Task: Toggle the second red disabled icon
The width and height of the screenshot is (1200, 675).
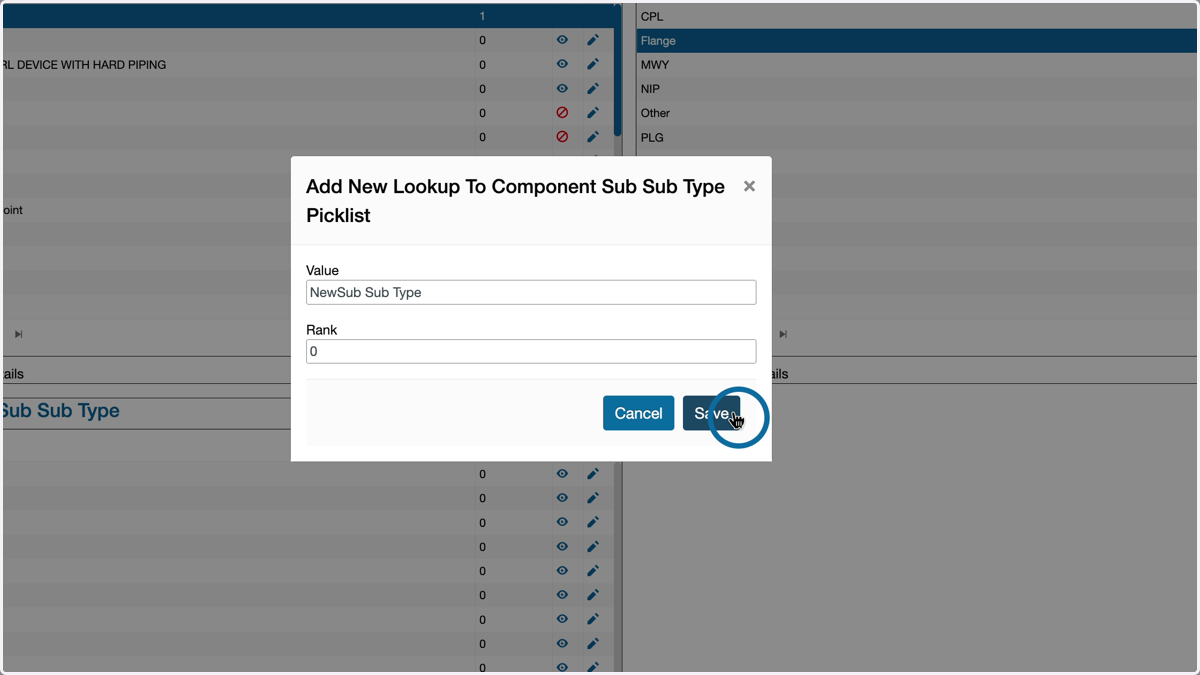Action: [x=562, y=137]
